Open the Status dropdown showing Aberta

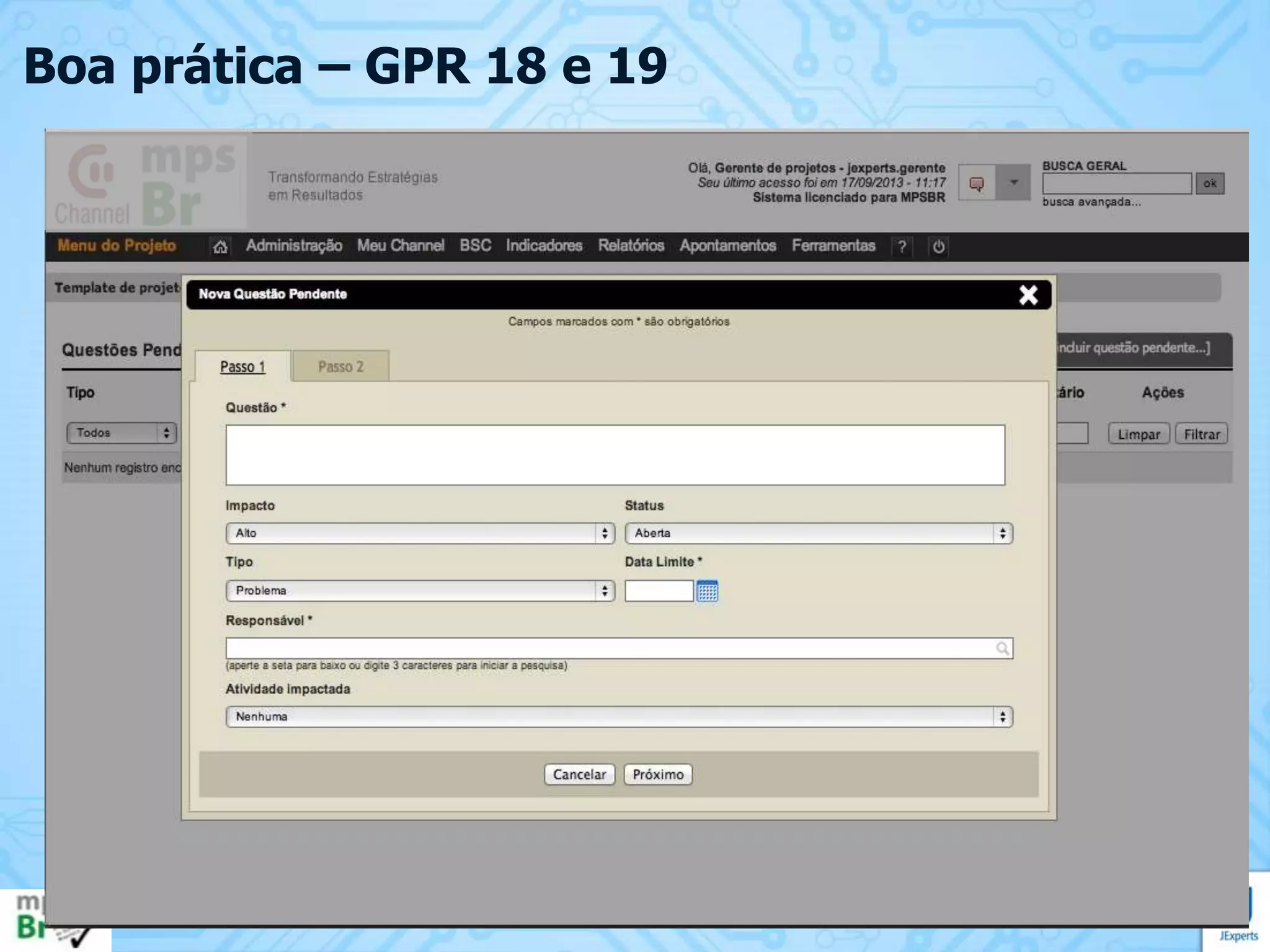819,533
